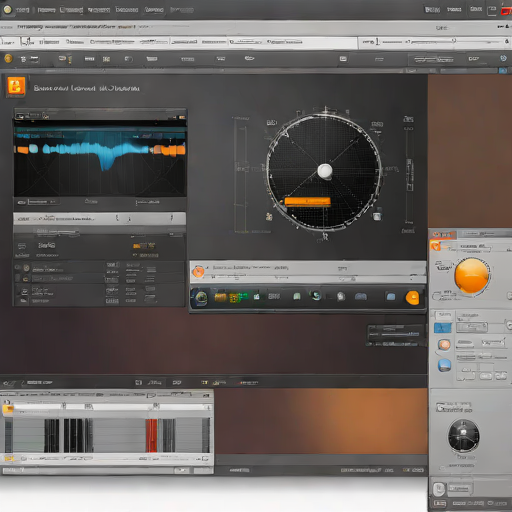The image size is (512, 512).
Task: Click the pale green square icon in the icon strip
Action: pyautogui.click(x=297, y=296)
